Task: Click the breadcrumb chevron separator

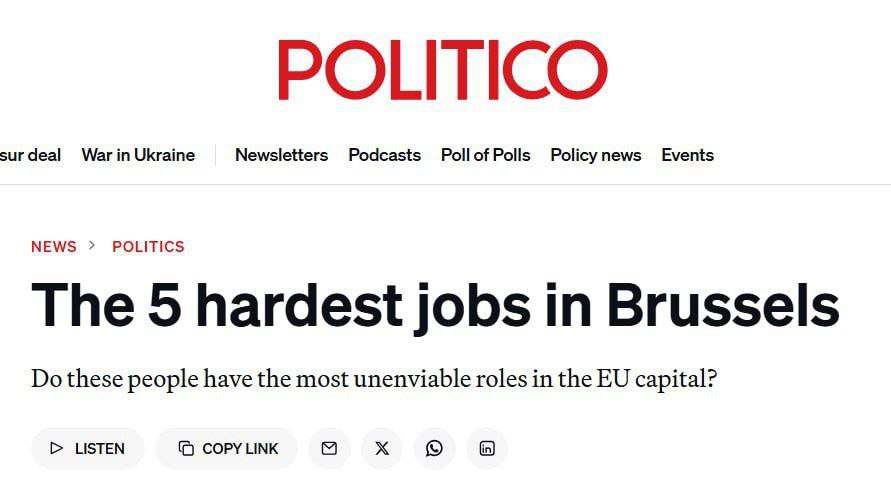Action: click(93, 246)
